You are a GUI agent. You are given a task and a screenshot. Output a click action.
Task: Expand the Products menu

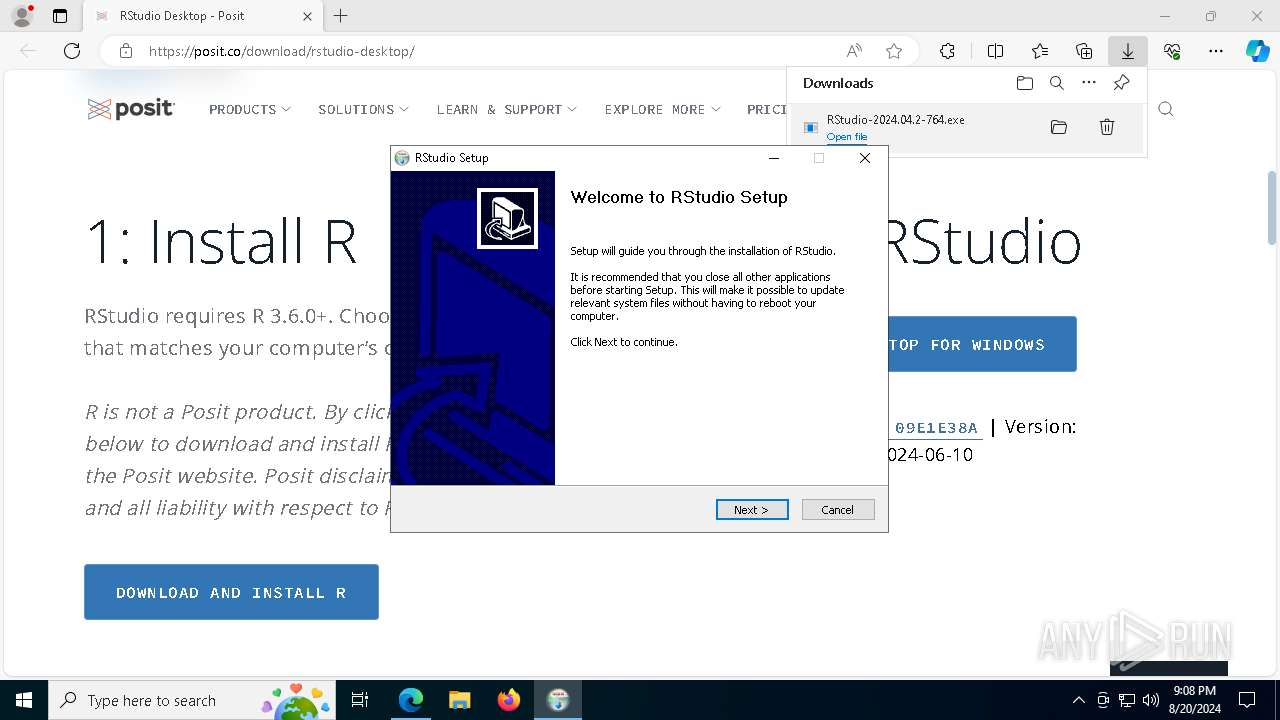(x=250, y=109)
